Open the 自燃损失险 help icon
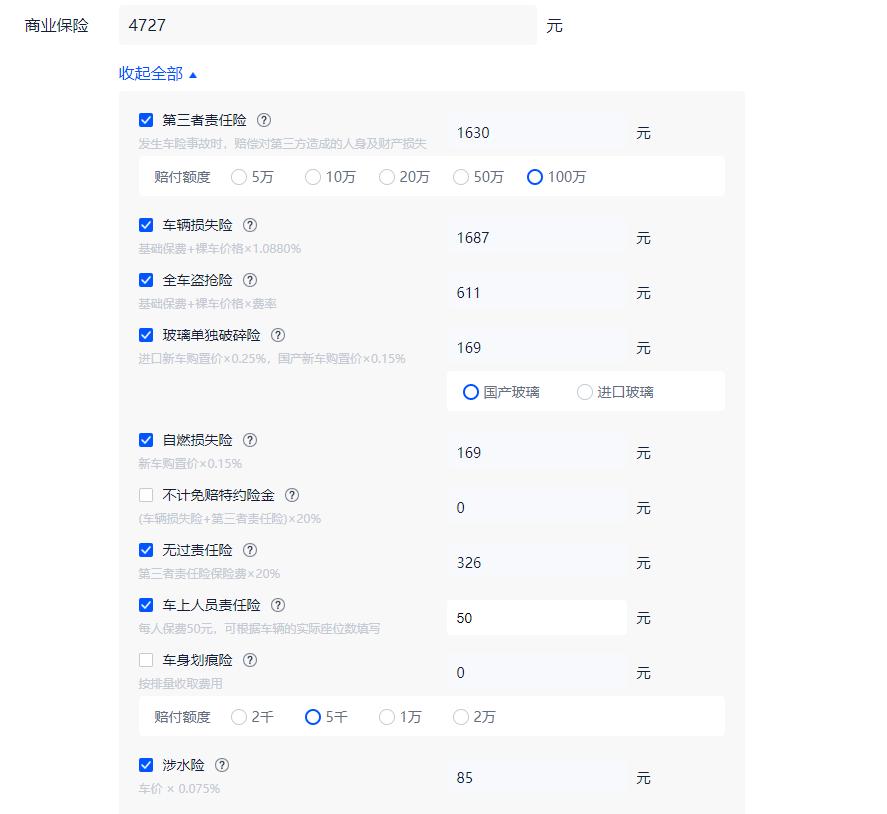Screen dimensions: 887x814 250,440
